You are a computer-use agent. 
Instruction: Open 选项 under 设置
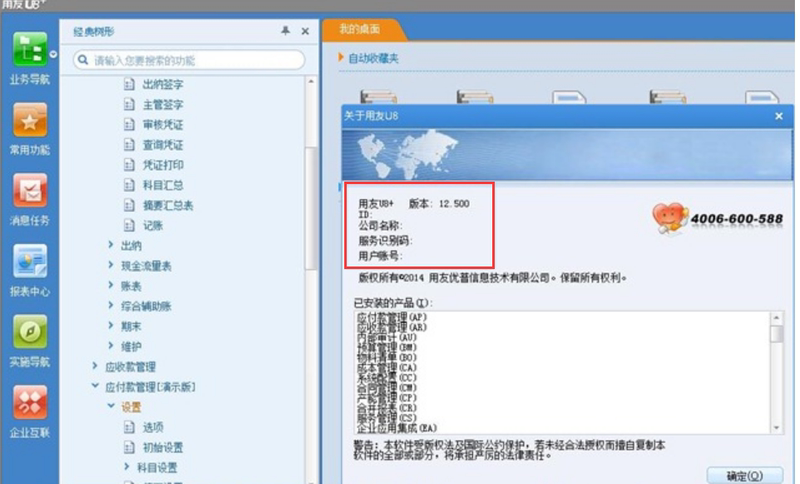pos(152,427)
